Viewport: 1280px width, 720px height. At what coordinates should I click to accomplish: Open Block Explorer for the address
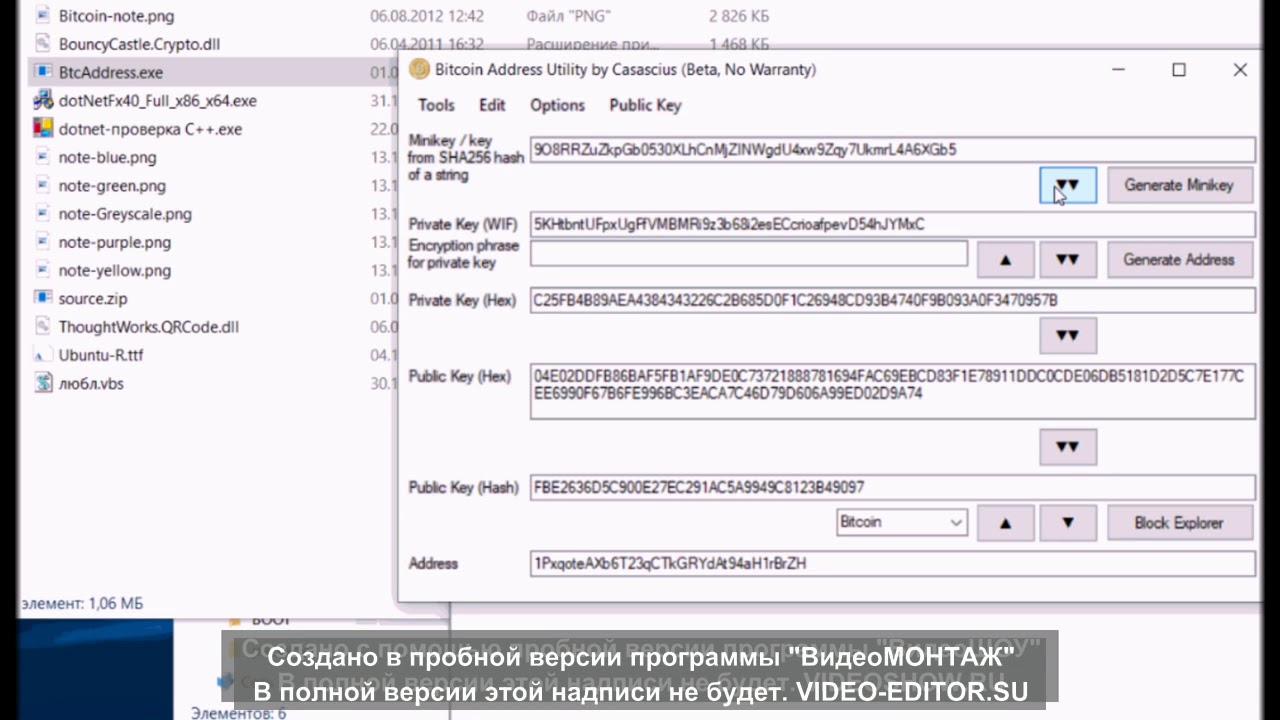click(1179, 523)
